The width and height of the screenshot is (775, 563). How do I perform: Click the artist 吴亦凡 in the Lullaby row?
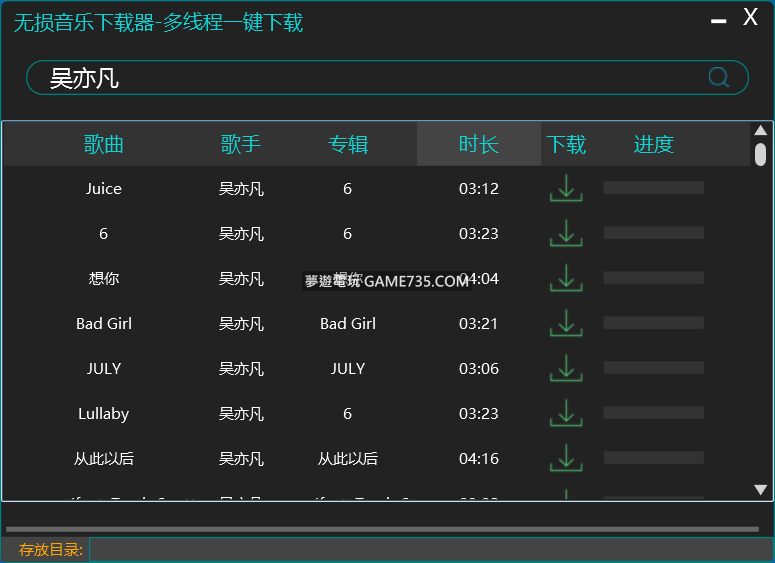(241, 413)
